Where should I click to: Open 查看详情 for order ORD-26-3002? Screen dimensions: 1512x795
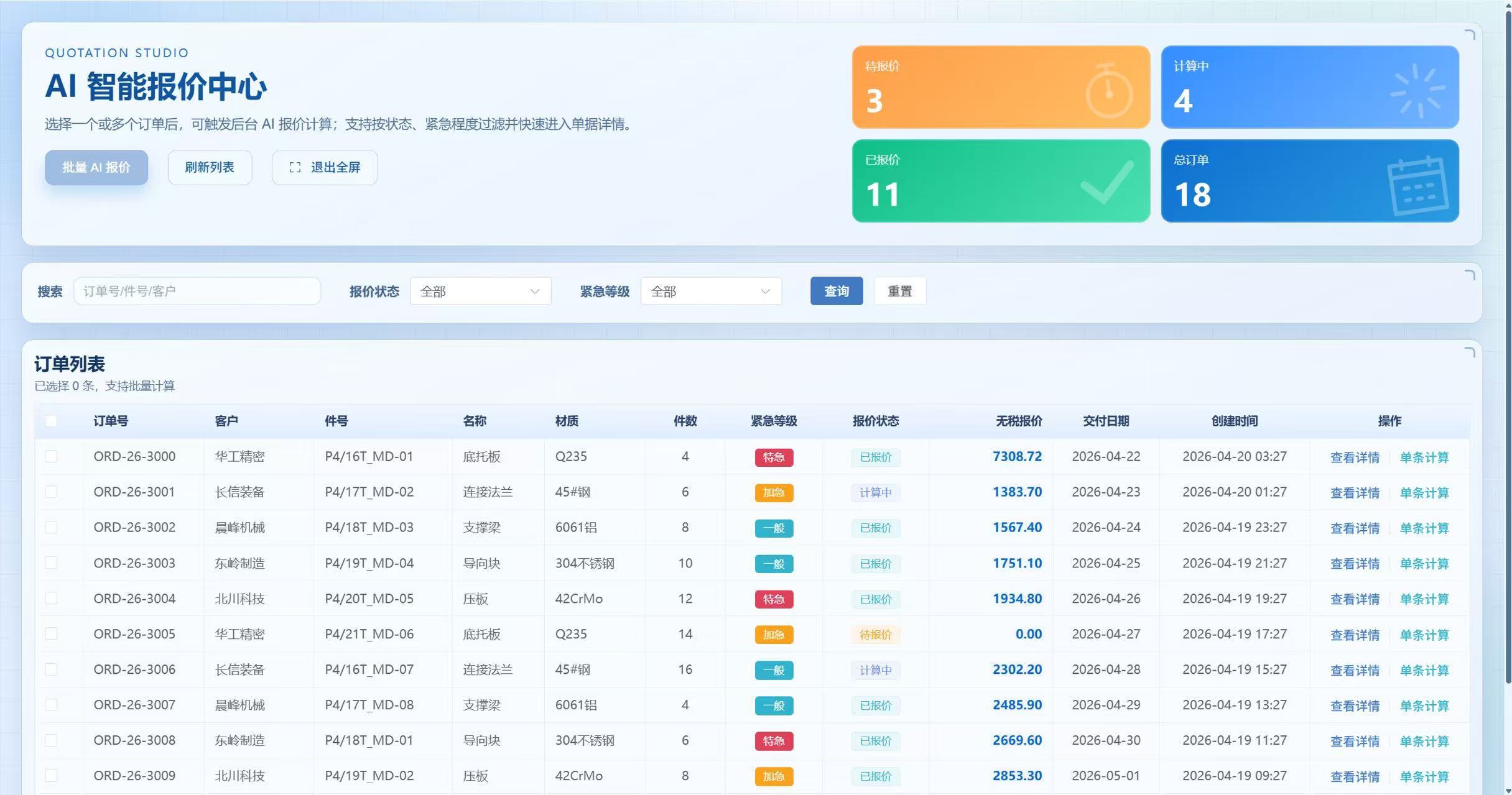click(x=1354, y=528)
